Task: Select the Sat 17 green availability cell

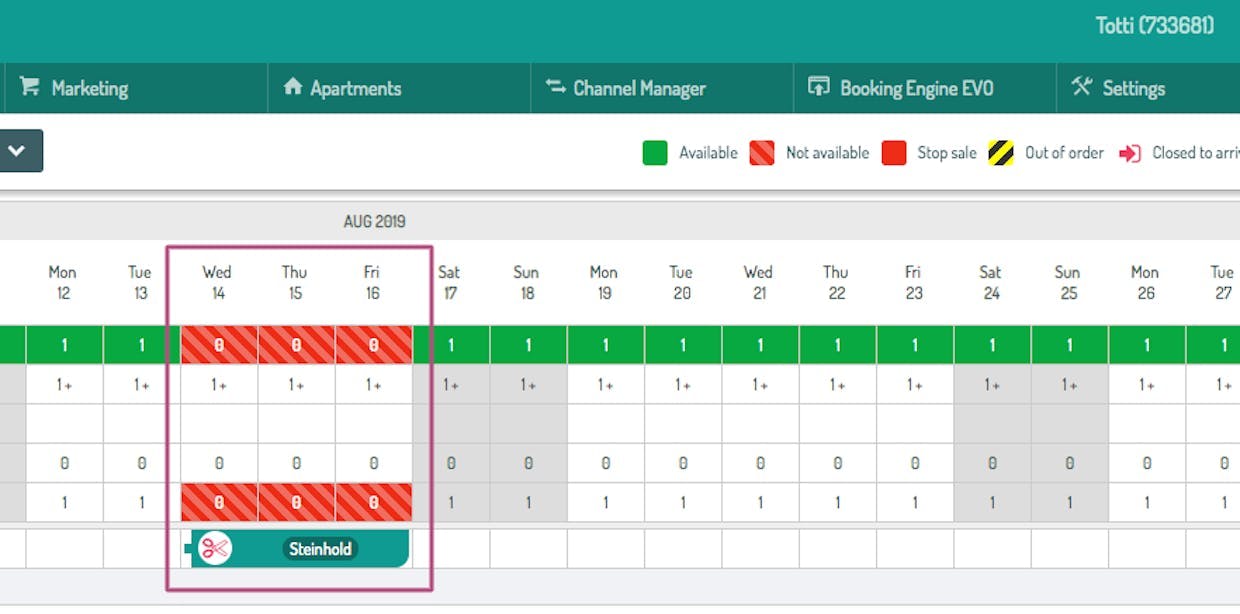Action: pyautogui.click(x=451, y=345)
